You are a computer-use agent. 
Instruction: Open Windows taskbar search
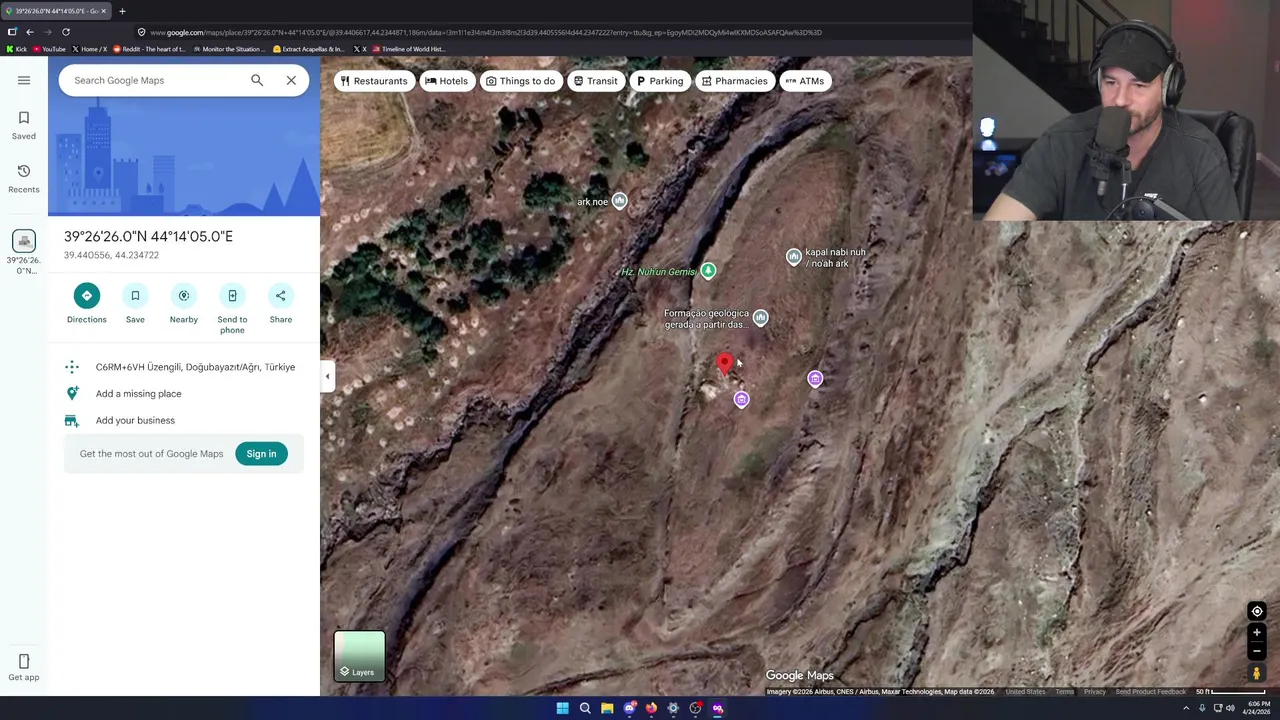click(585, 708)
